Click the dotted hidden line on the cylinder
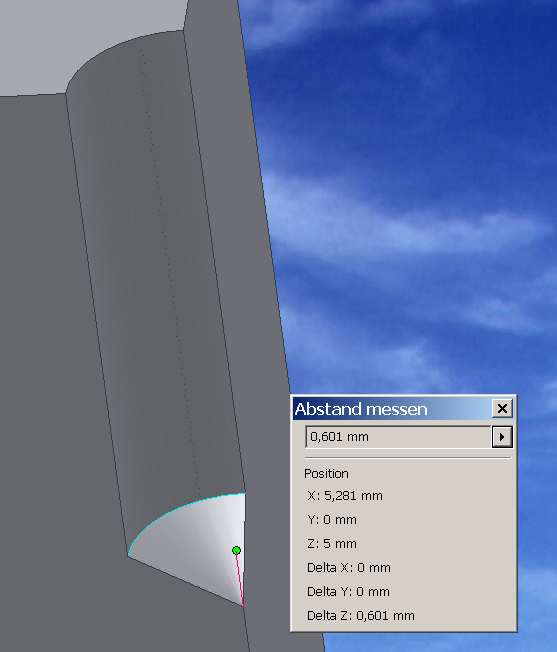Viewport: 557px width, 652px height. (170, 270)
